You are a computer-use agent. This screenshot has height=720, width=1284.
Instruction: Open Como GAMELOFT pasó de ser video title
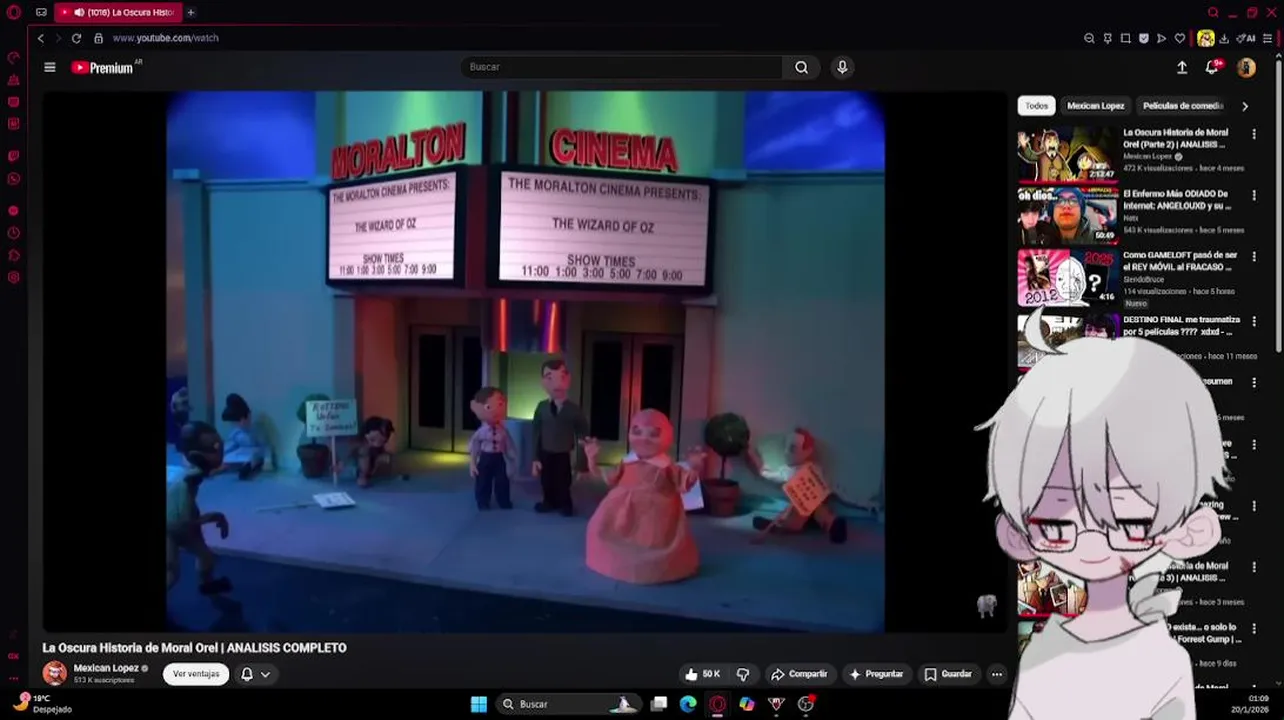[x=1180, y=261]
